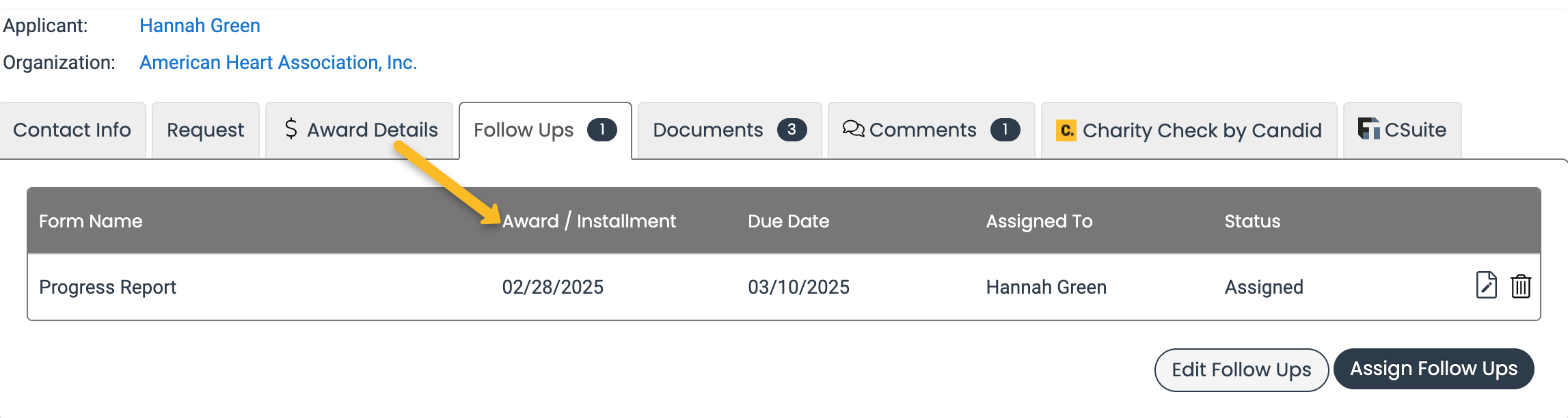
Task: Open American Heart Association, Inc. link
Action: [278, 62]
